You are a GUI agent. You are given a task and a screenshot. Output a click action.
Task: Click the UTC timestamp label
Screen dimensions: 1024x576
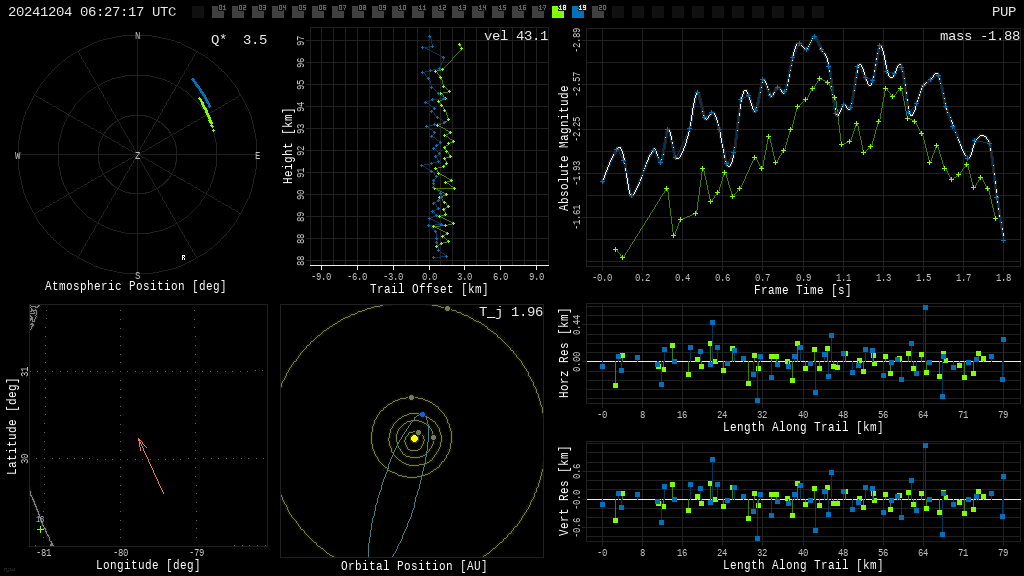(92, 12)
